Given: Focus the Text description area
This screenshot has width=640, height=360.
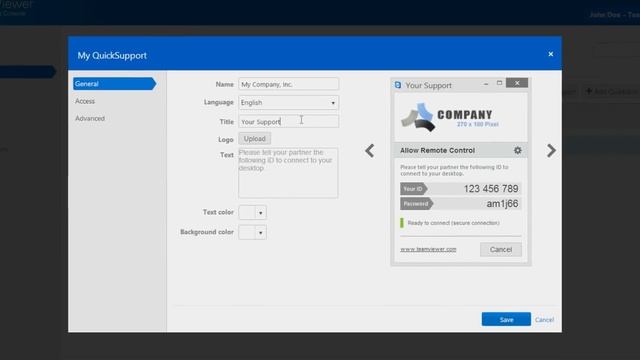Looking at the screenshot, I should click(288, 173).
